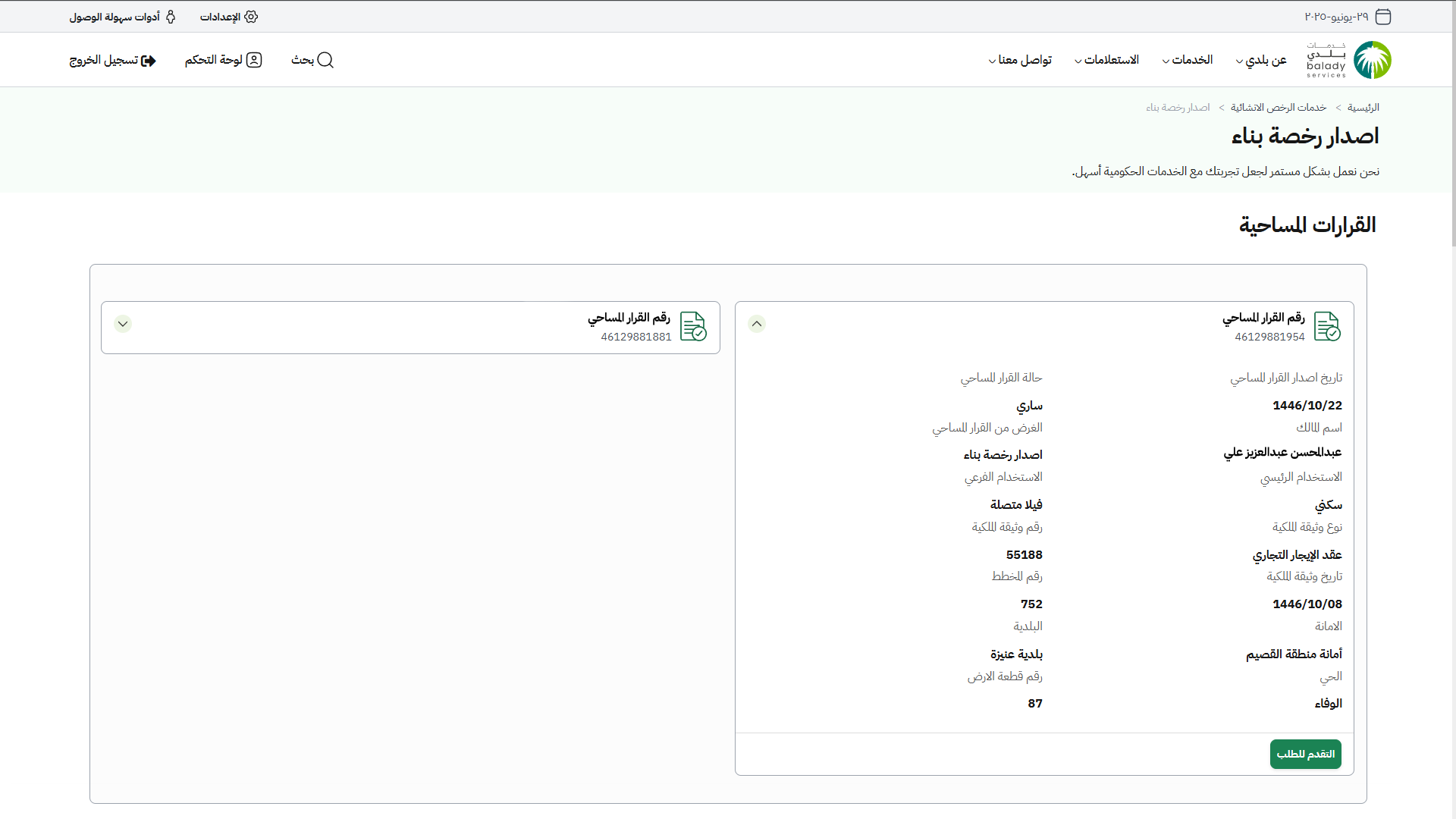Open خدمات الرخص الانشائية breadcrumb link
The width and height of the screenshot is (1456, 819).
pos(1278,108)
